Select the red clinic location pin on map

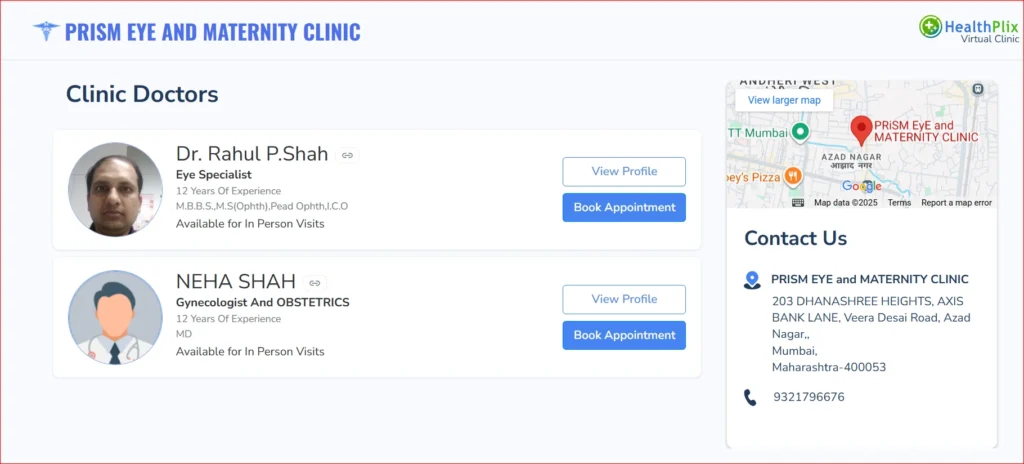point(861,131)
